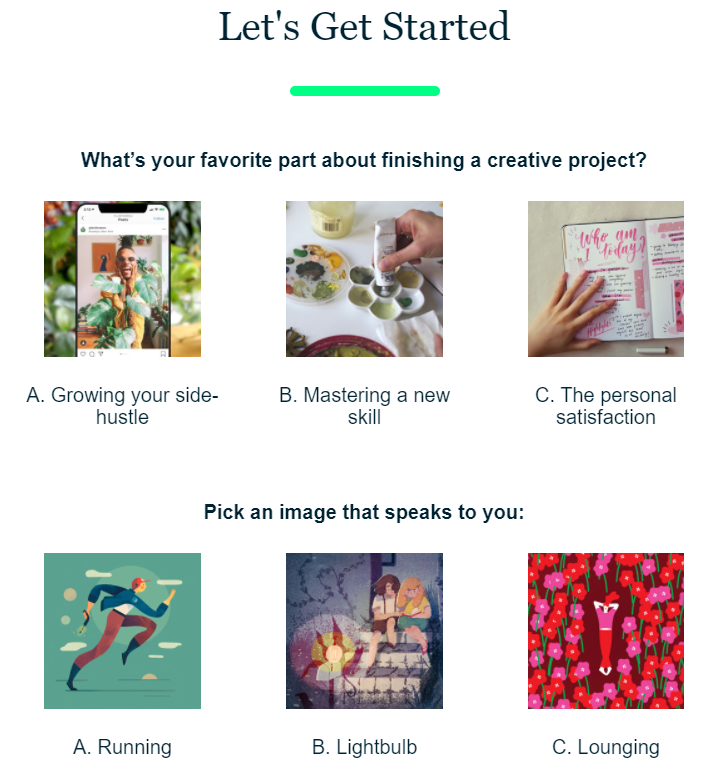Click the share arrow icon in phone image
The image size is (718, 773).
pyautogui.click(x=101, y=354)
